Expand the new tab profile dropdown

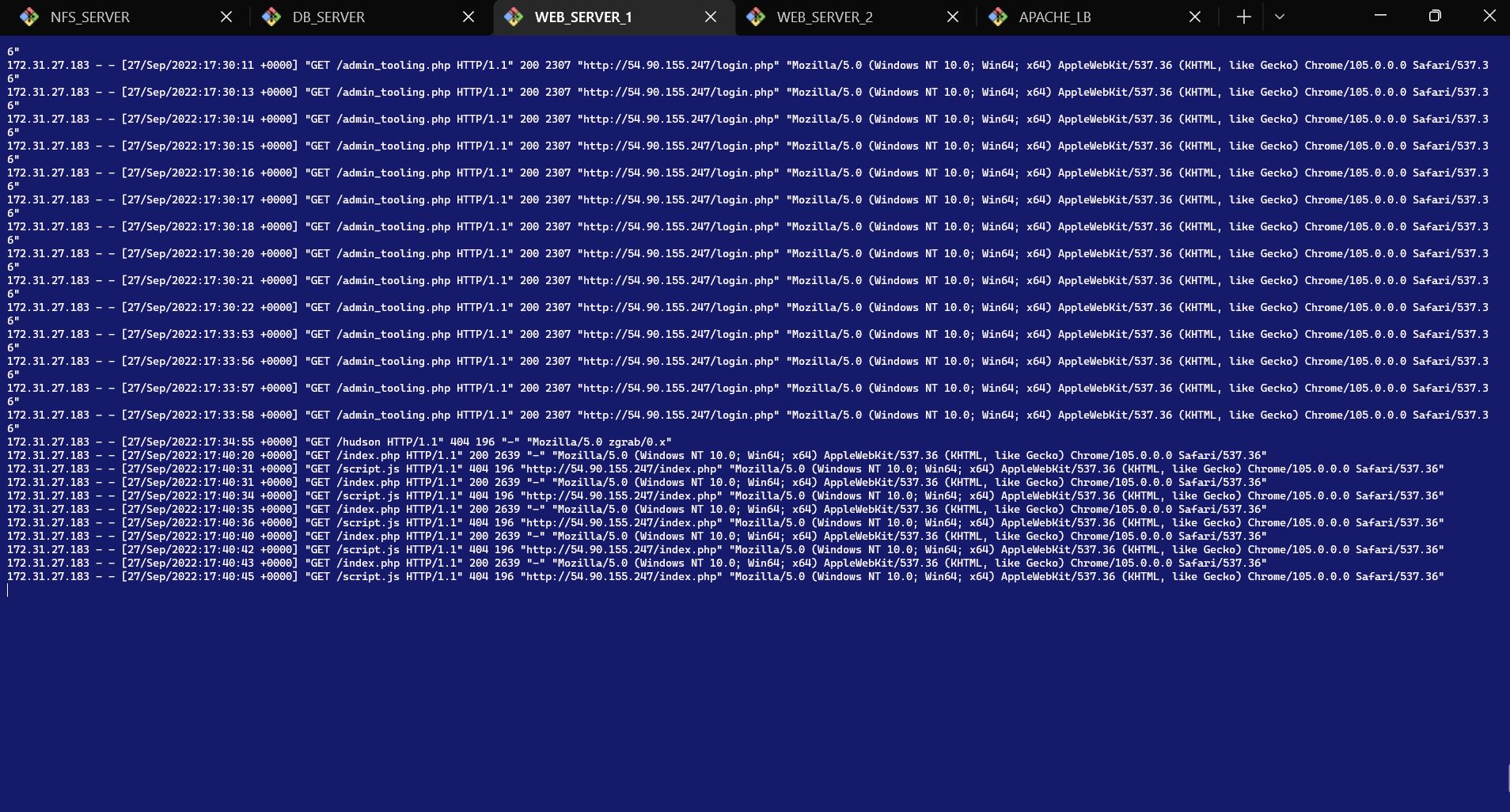click(x=1280, y=17)
